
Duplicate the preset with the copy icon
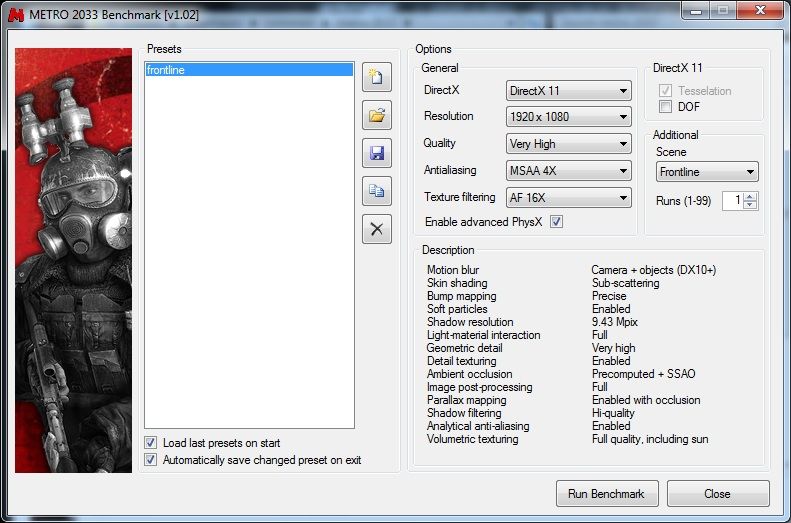(x=376, y=191)
